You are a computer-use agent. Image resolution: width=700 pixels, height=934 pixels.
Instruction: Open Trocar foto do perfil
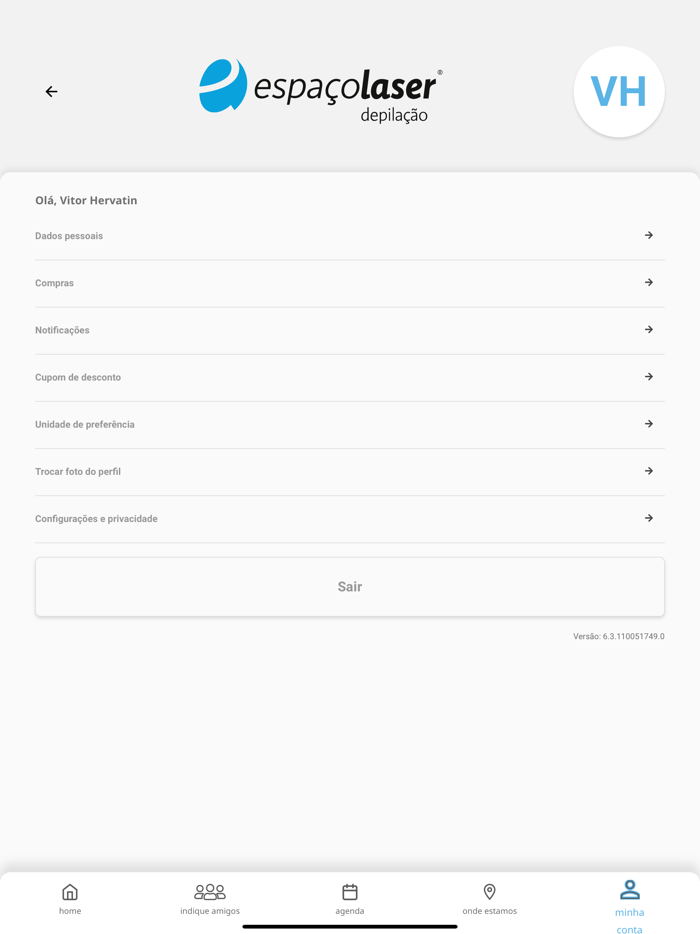click(x=350, y=472)
